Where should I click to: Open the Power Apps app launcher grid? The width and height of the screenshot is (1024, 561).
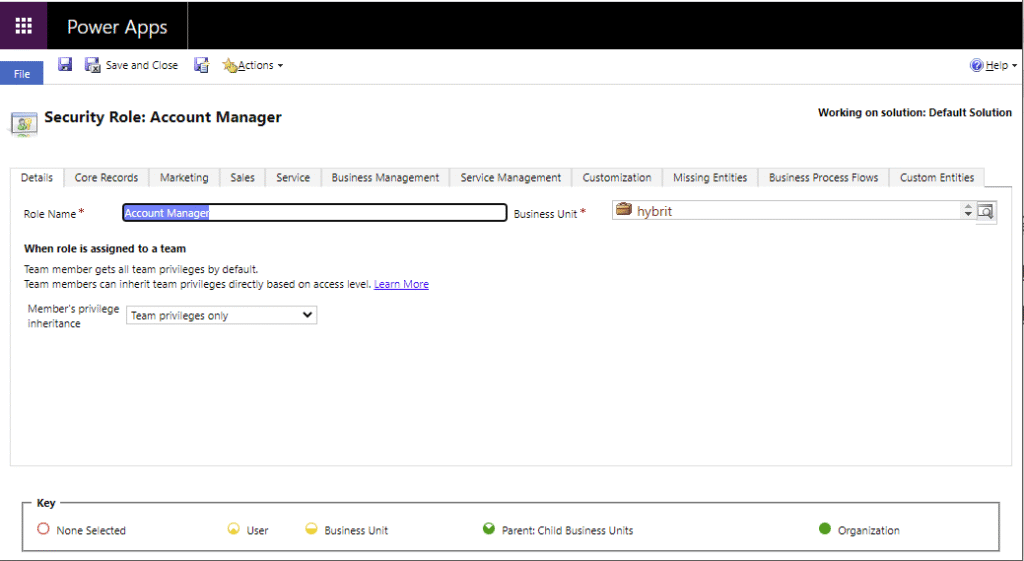(x=24, y=25)
